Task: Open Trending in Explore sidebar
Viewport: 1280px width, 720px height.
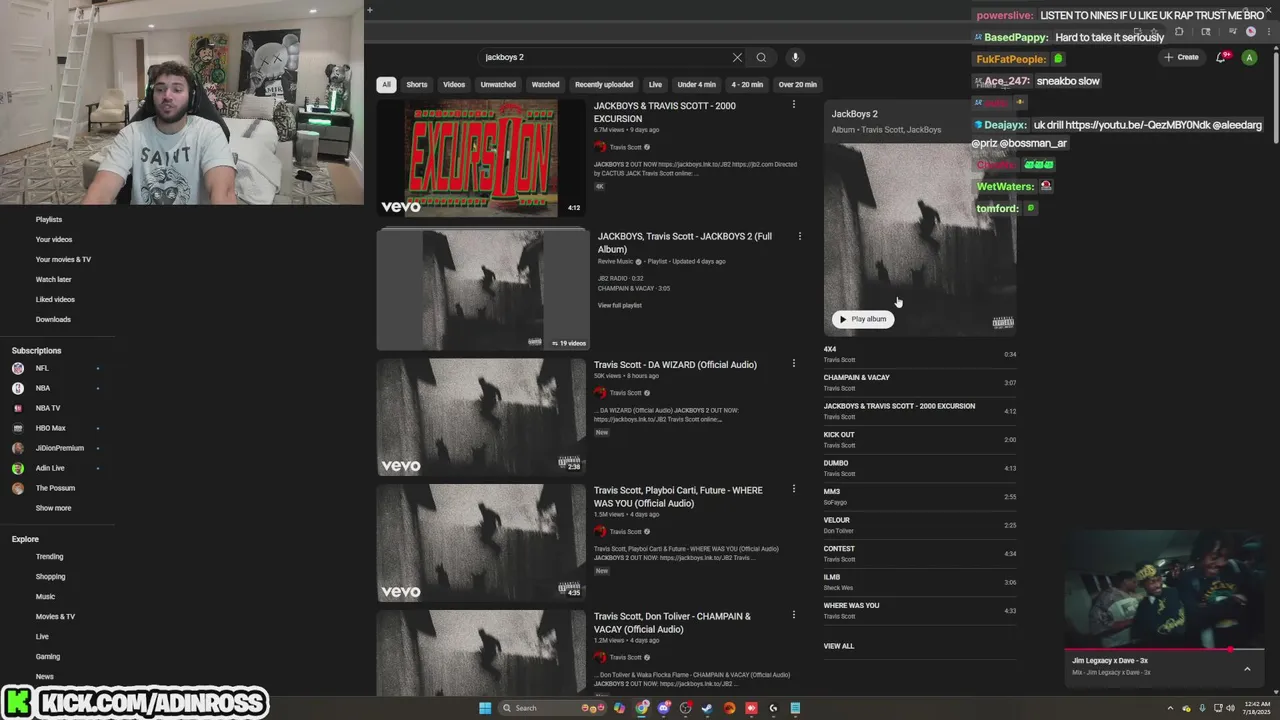Action: tap(49, 556)
